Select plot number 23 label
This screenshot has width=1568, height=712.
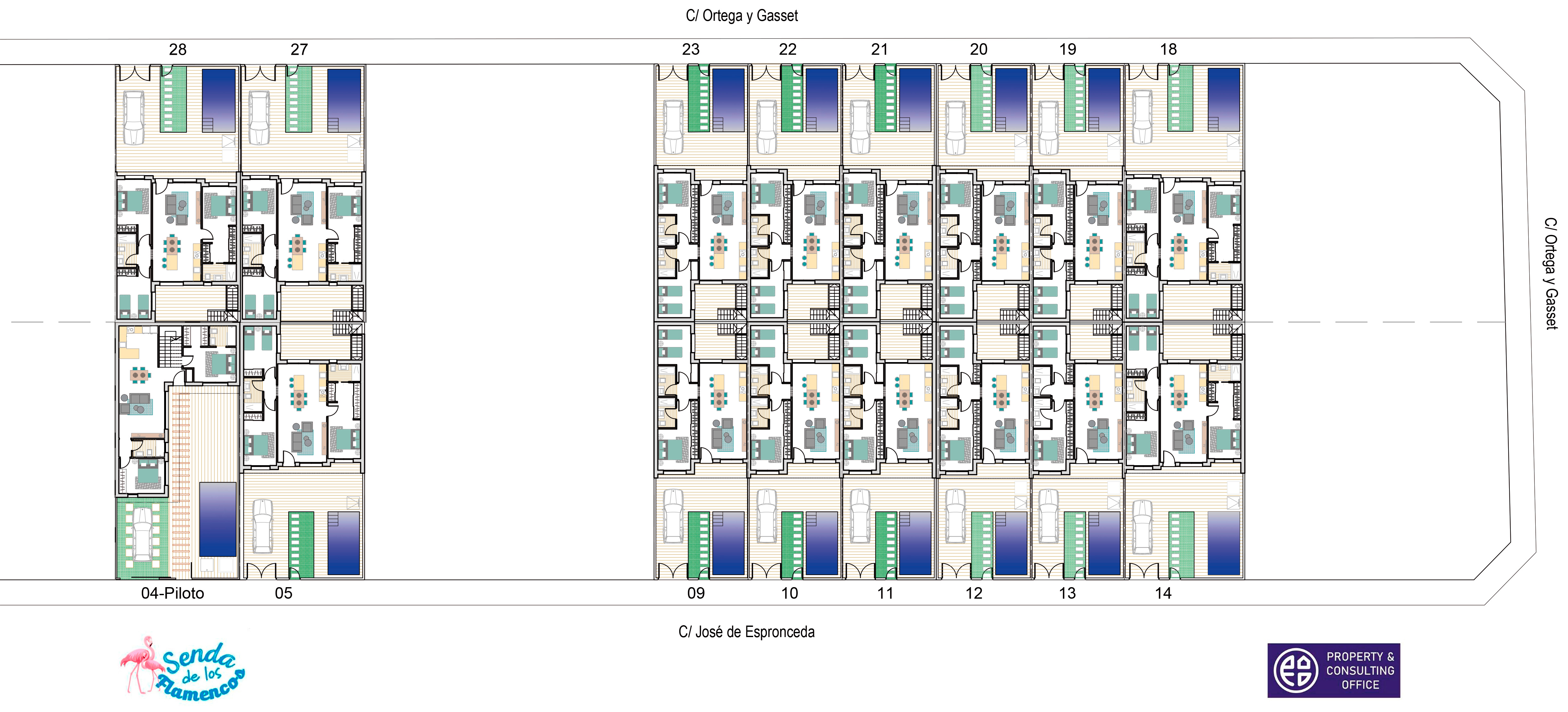pyautogui.click(x=690, y=49)
